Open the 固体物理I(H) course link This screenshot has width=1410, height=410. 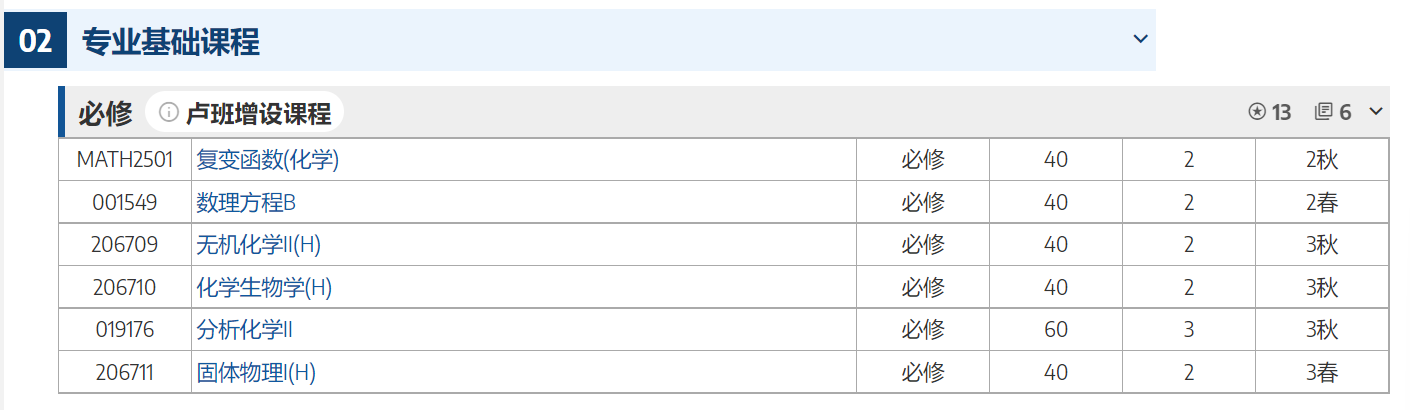point(256,373)
